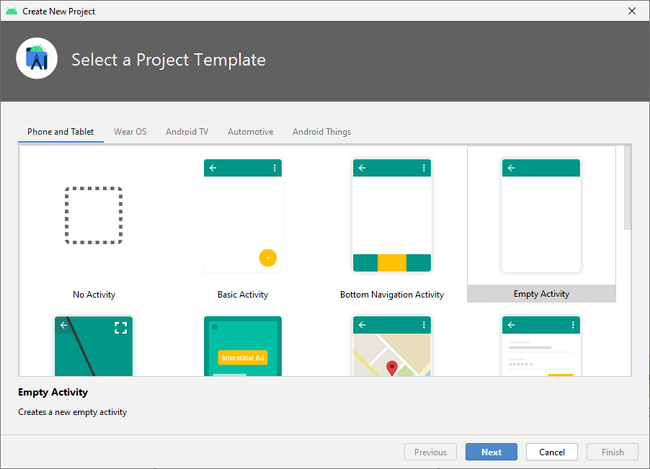Select the No Activity template thumbnail
Screen dimensions: 650x469
coord(94,217)
